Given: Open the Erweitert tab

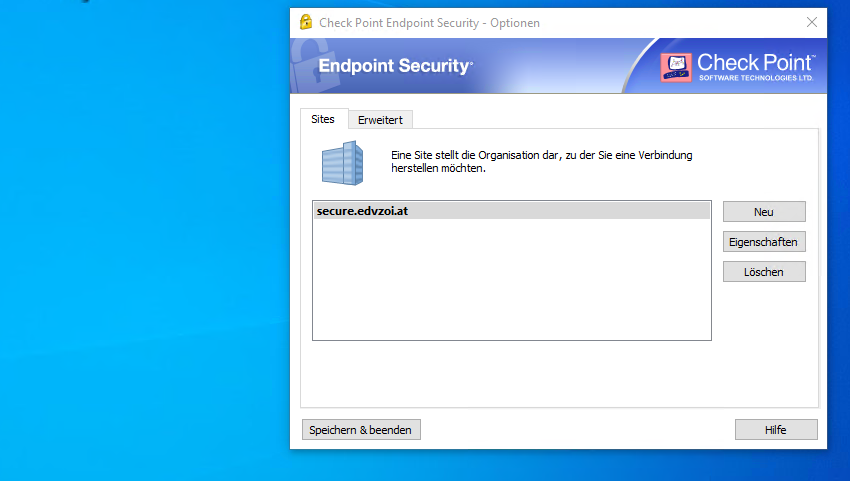Looking at the screenshot, I should point(380,120).
